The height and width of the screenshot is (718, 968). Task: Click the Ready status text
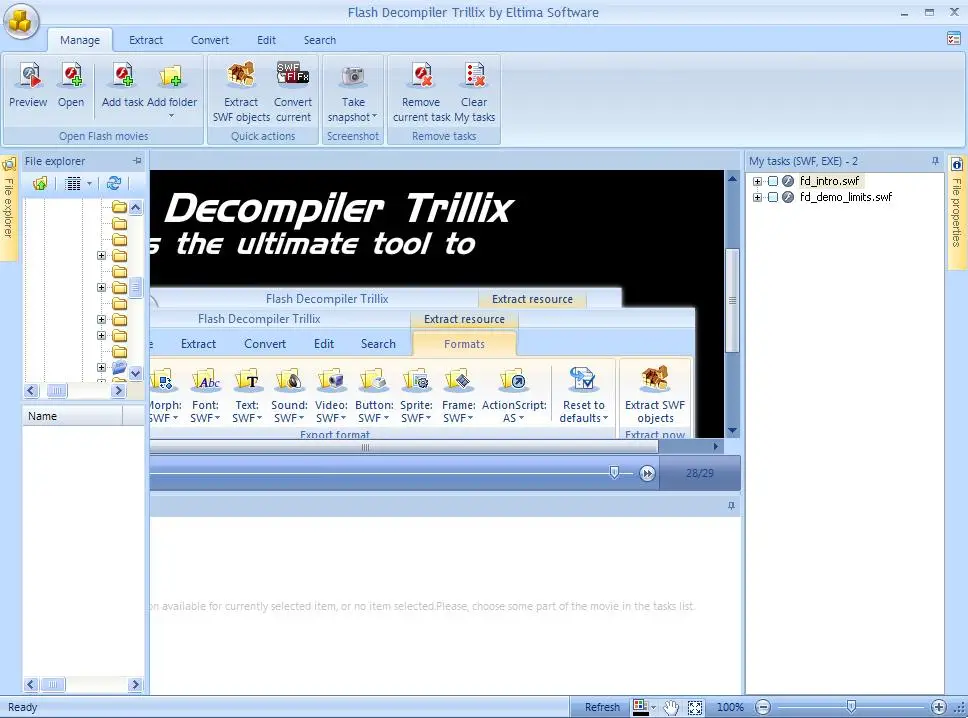23,708
